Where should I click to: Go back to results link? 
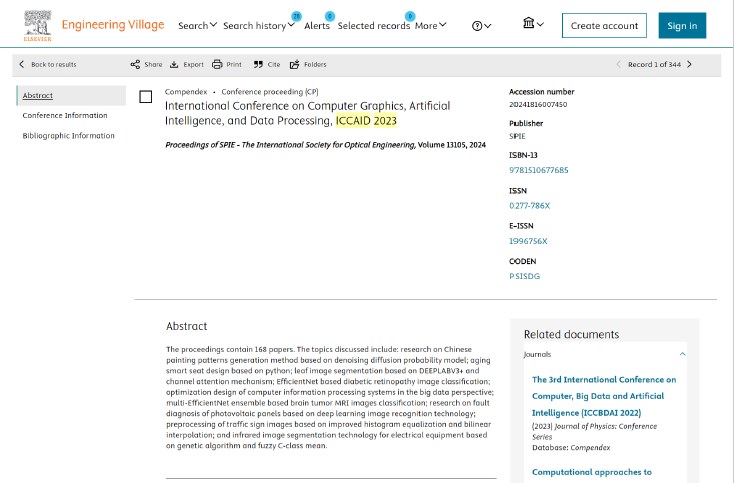click(48, 65)
